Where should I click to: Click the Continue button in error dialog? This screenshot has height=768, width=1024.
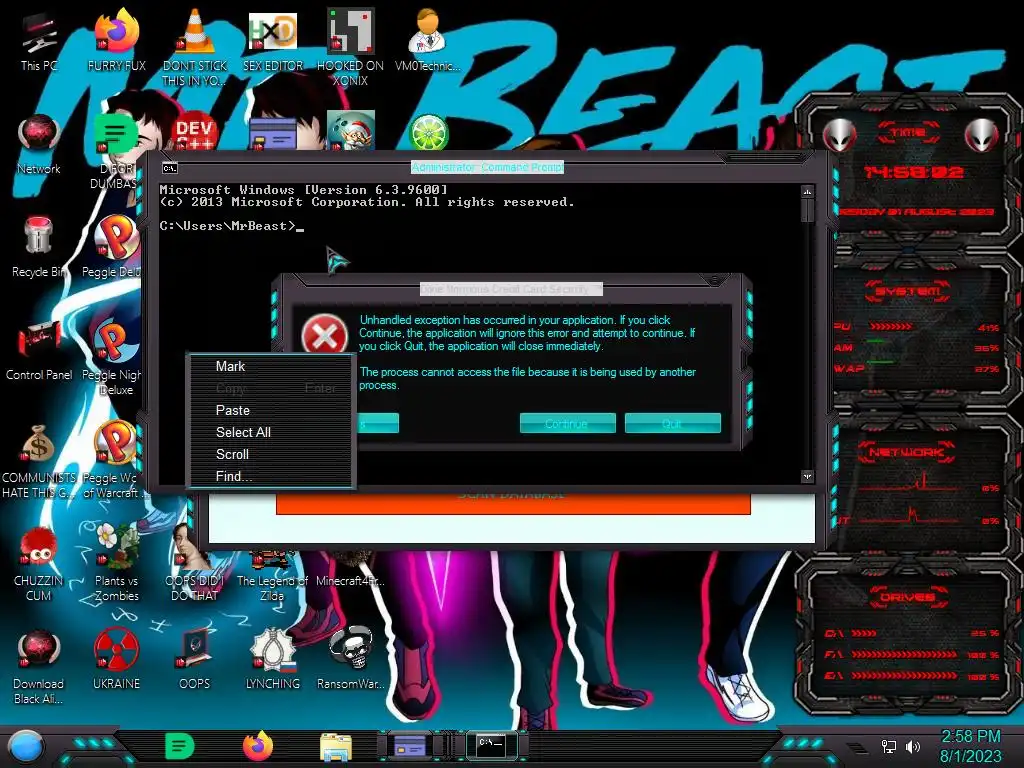[x=568, y=423]
